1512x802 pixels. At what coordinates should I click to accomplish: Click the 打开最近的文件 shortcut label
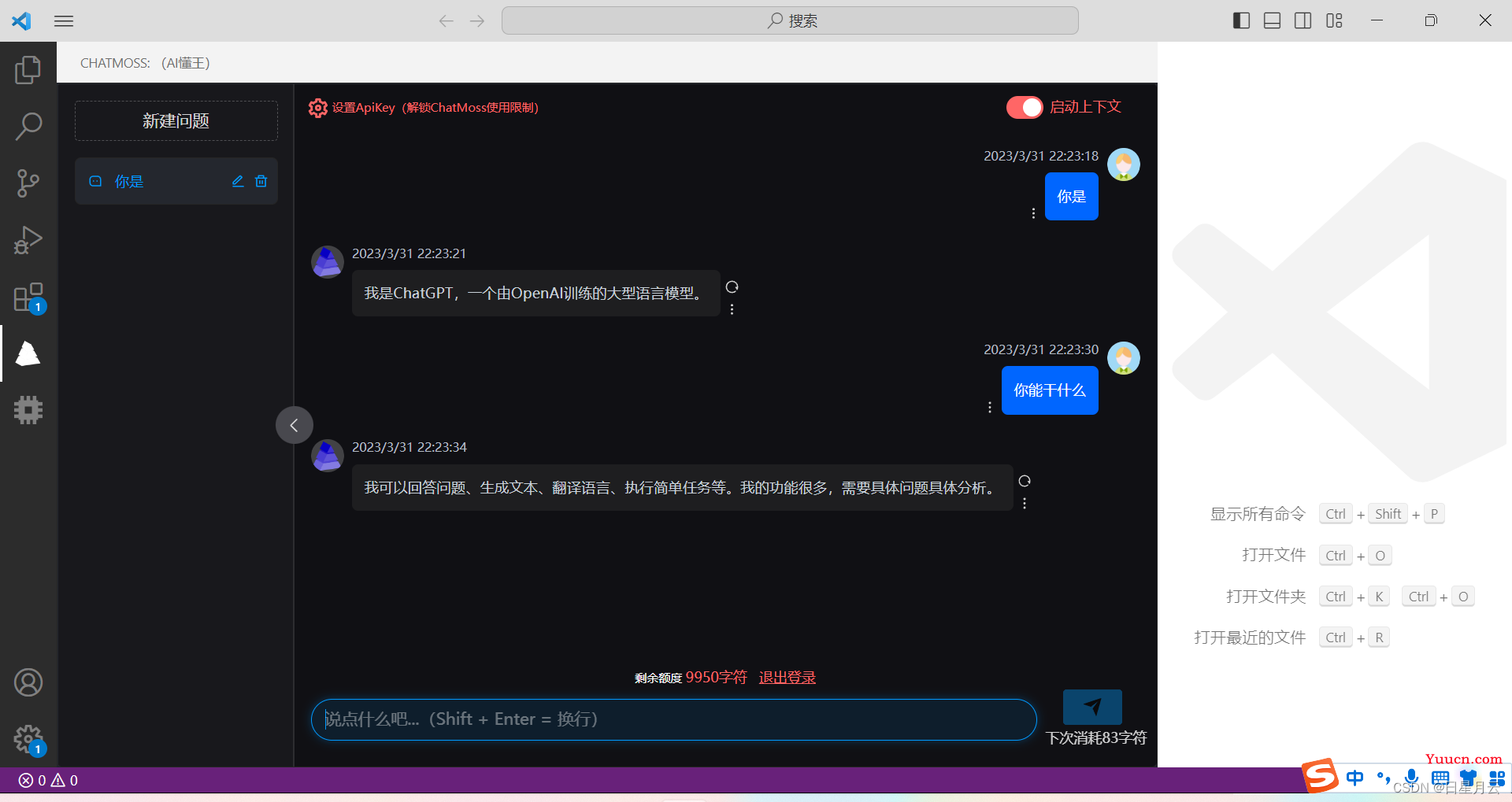pyautogui.click(x=1250, y=638)
